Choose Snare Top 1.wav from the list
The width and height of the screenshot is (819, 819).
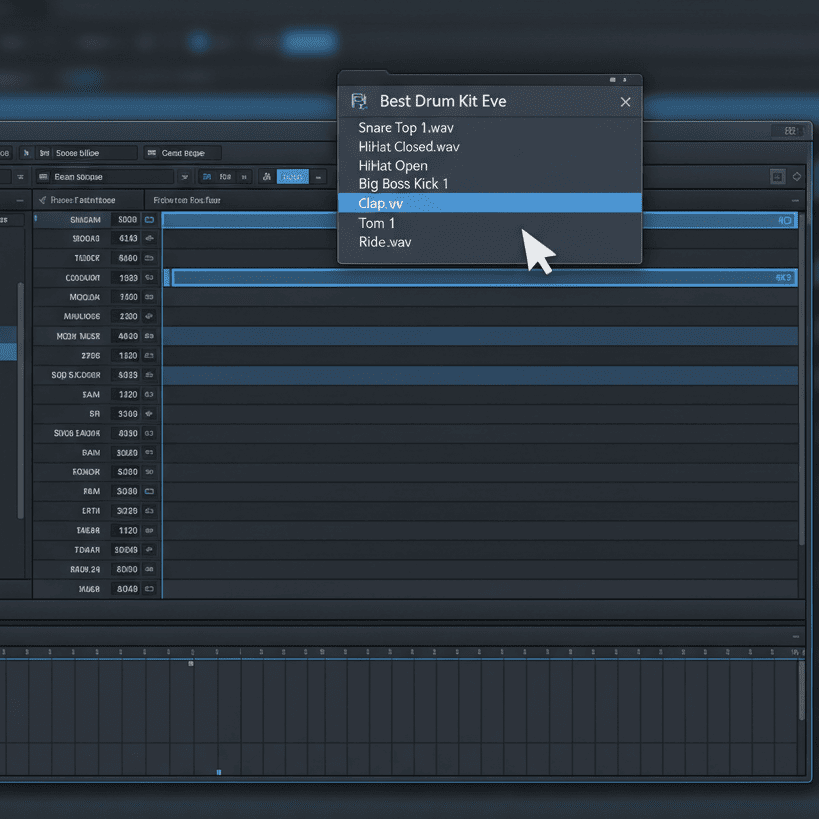click(x=406, y=128)
